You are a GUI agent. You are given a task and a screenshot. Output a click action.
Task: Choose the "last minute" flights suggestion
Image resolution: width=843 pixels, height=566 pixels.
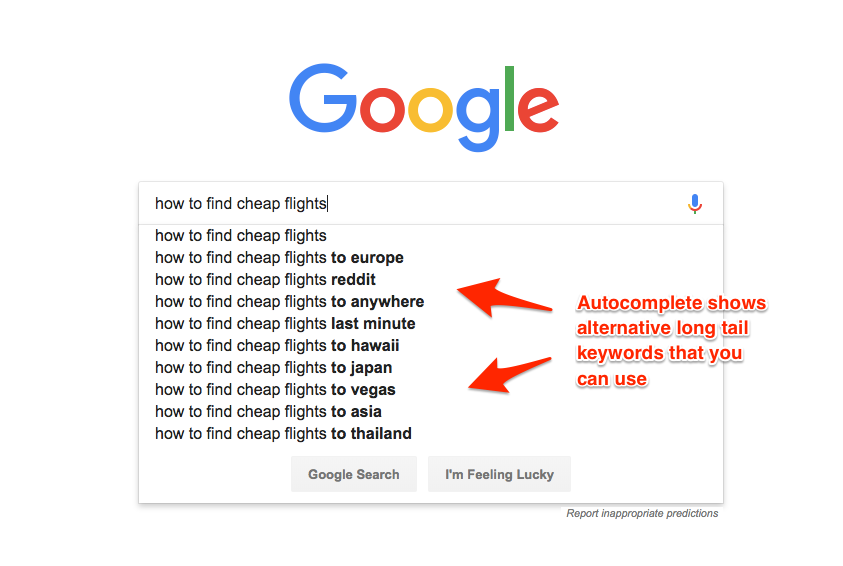[285, 324]
